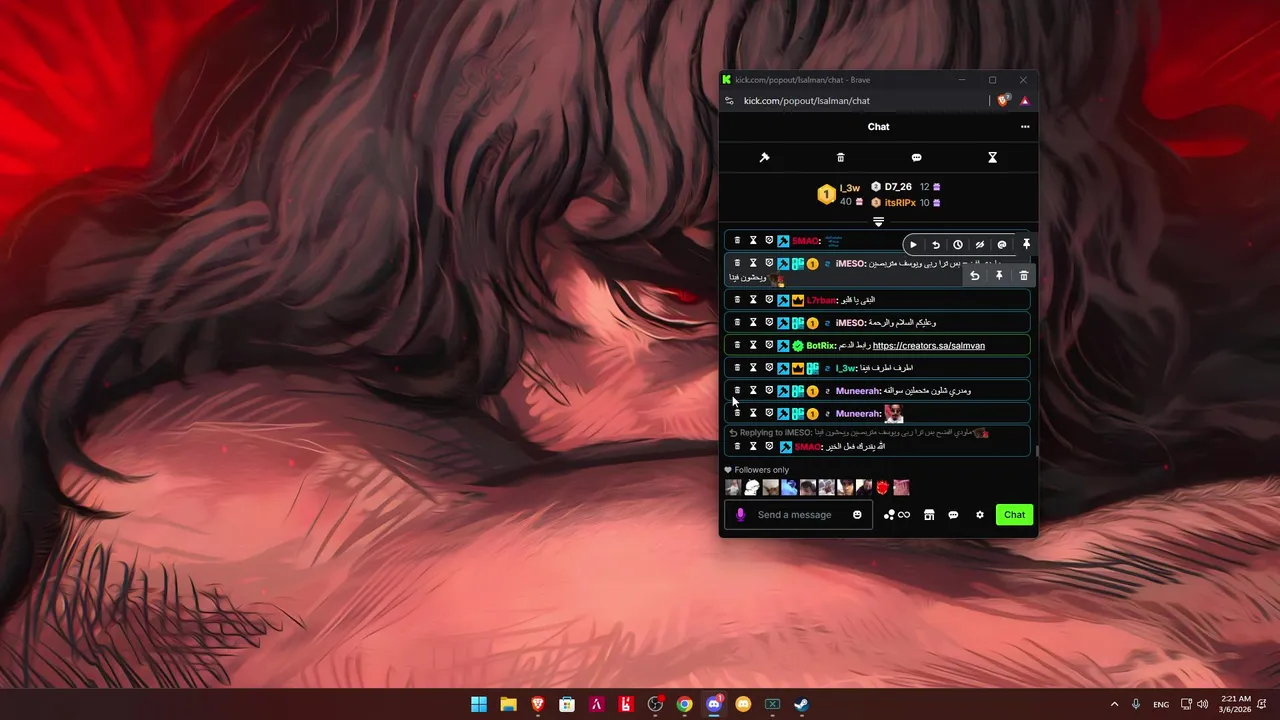Click the username BotRix in chat
Image resolution: width=1280 pixels, height=720 pixels.
(821, 346)
